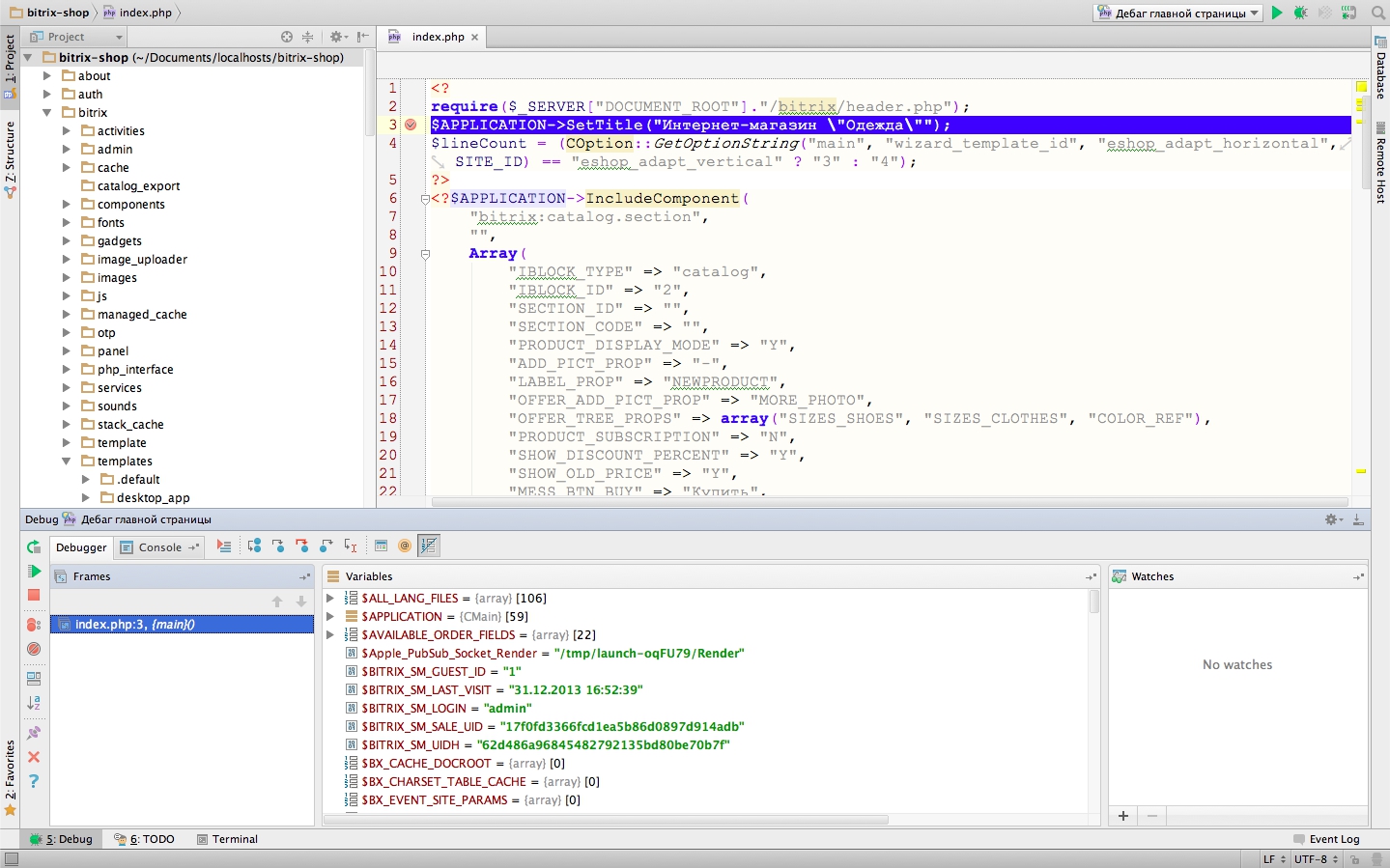
Task: Hide the Project panel icon
Action: [362, 37]
